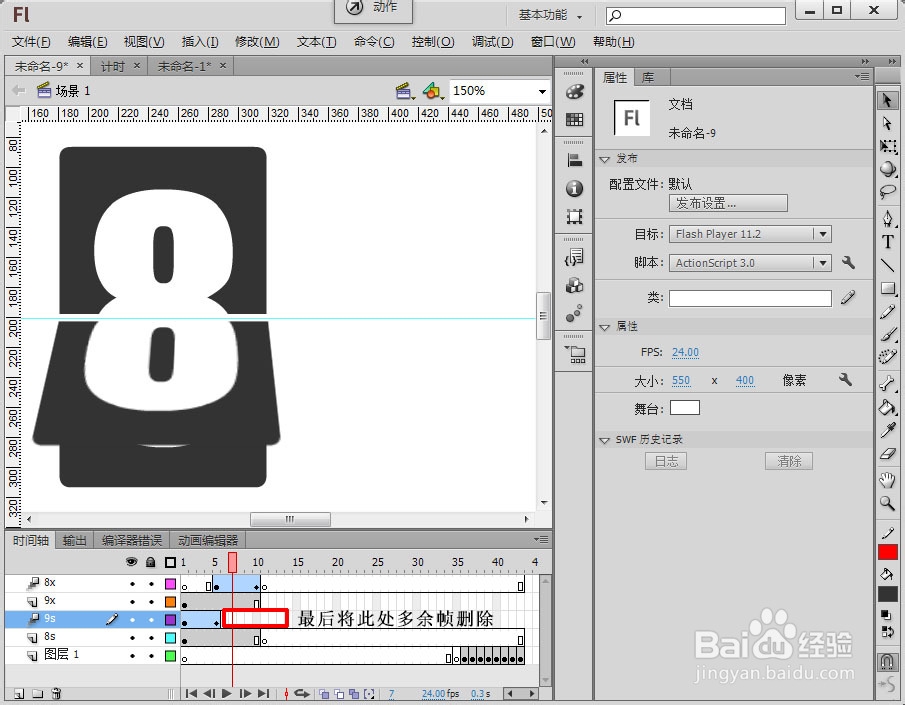
Task: Open the Align panel from the dock
Action: coord(575,159)
